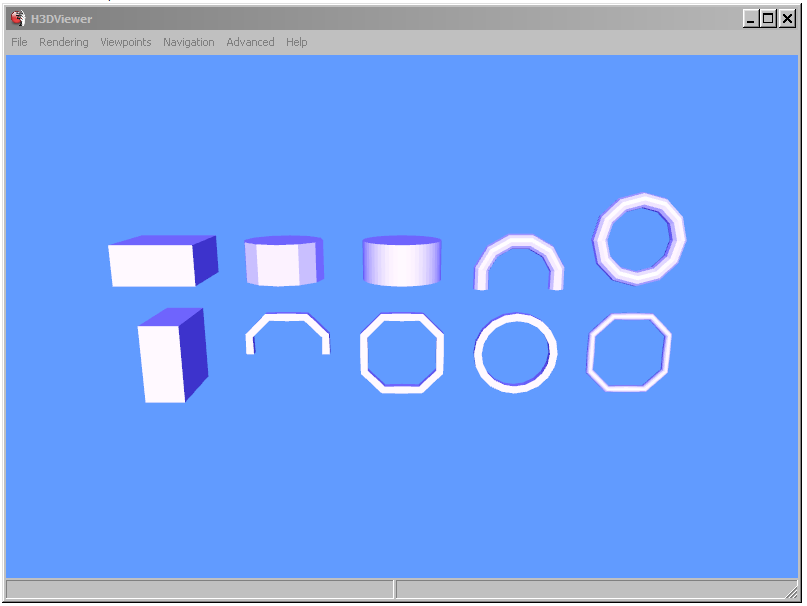Open the File menu
Viewport: 807px width, 606px height.
pyautogui.click(x=19, y=42)
